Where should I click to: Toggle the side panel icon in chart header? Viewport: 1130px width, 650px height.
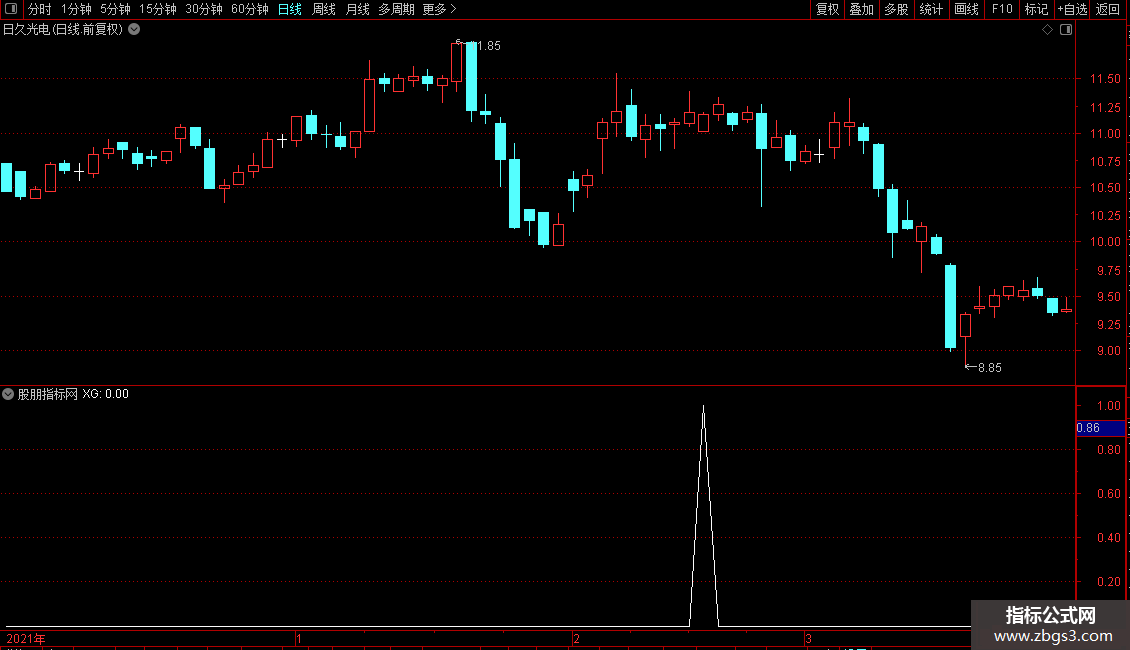coord(1066,30)
